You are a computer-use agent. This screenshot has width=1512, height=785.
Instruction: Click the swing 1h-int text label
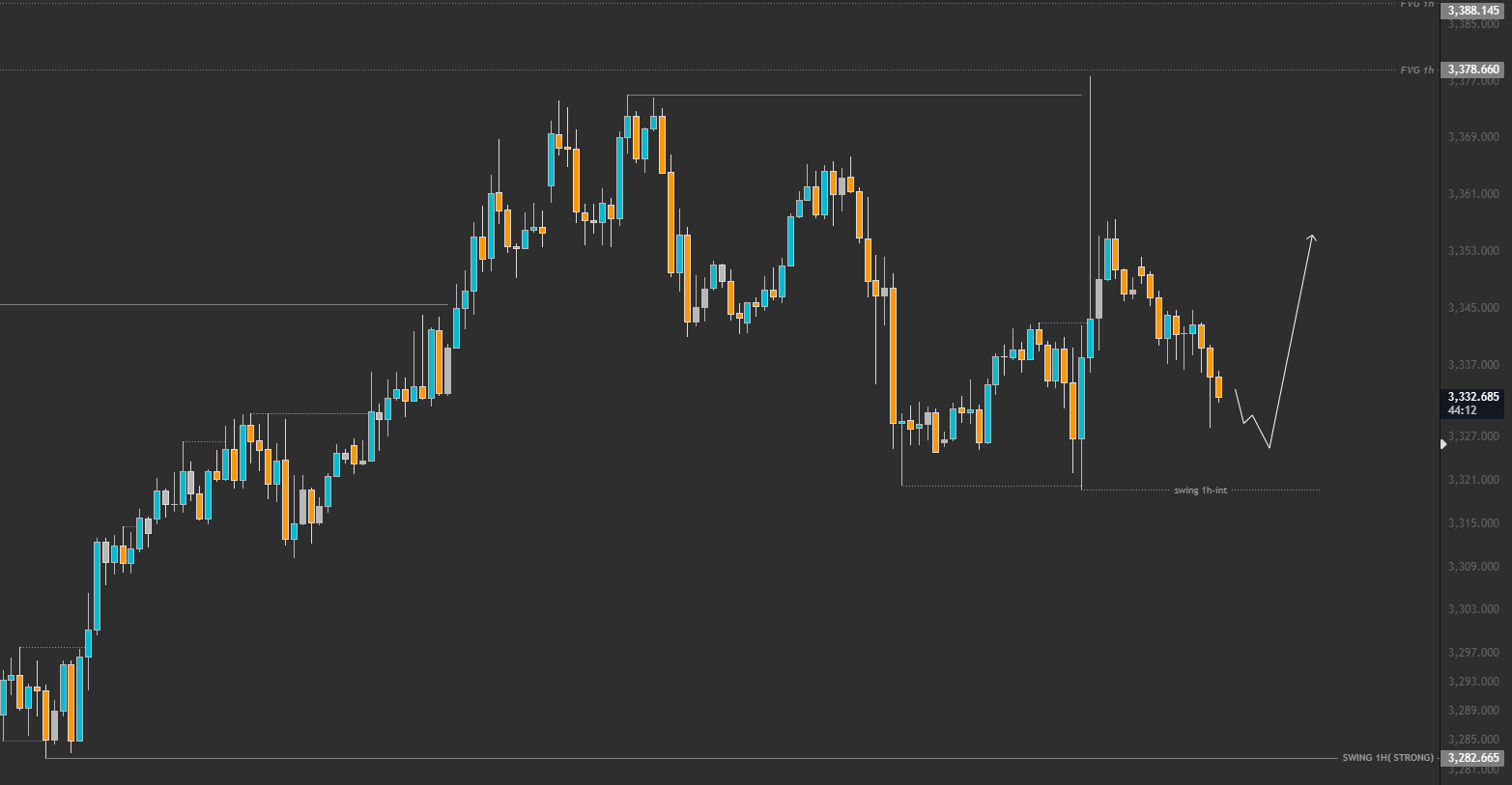click(x=1201, y=491)
